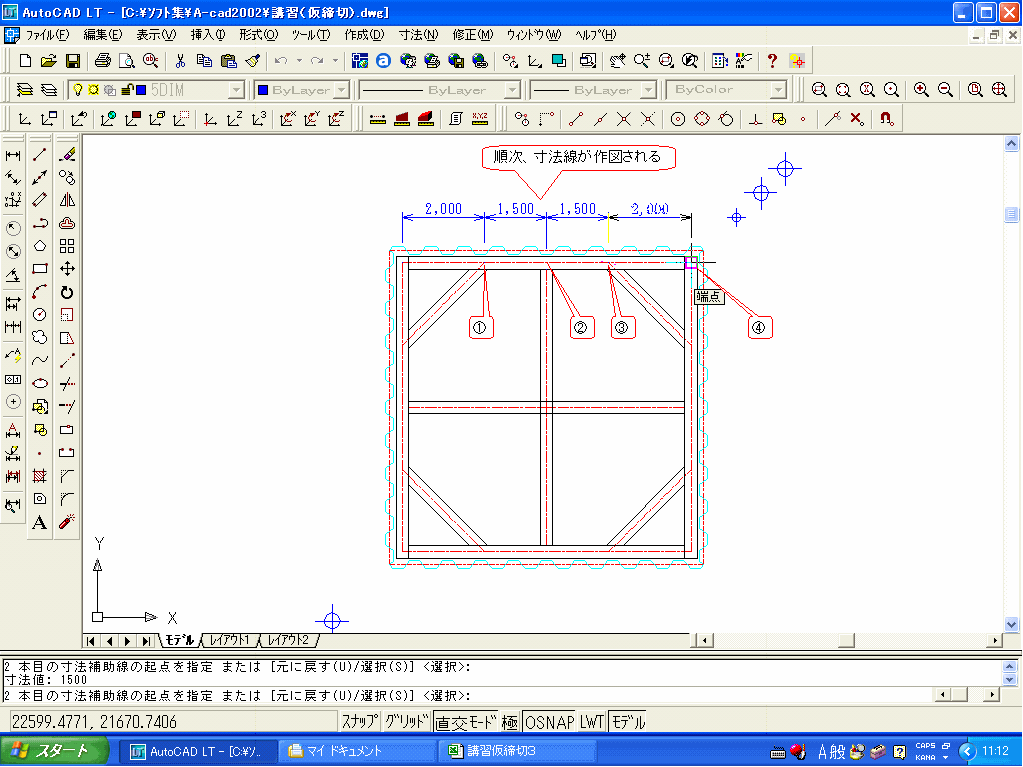The height and width of the screenshot is (767, 1023).
Task: Toggle グリッド grid display in status bar
Action: coord(406,722)
